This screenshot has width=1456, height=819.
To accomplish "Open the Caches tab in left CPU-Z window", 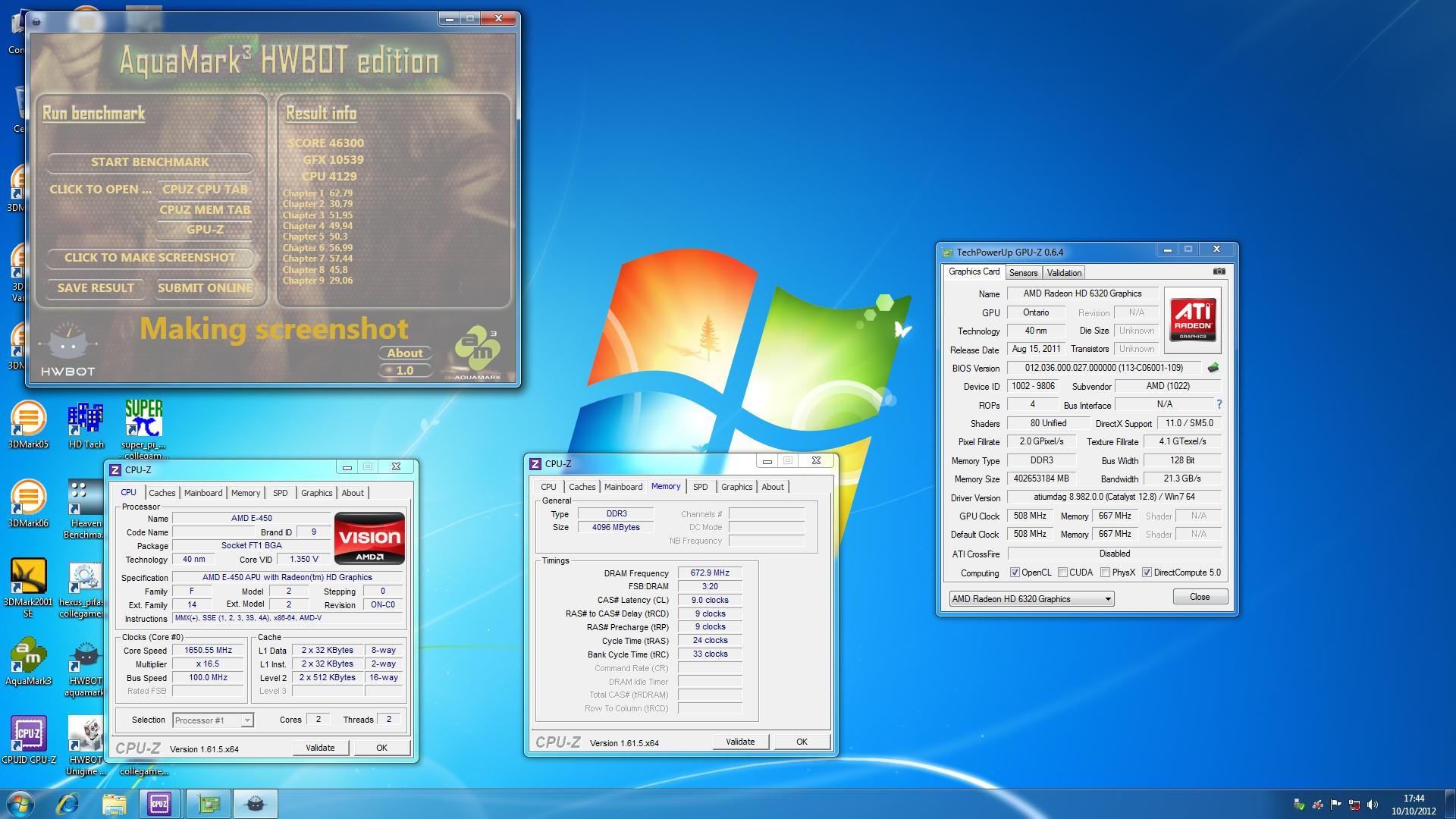I will (162, 493).
